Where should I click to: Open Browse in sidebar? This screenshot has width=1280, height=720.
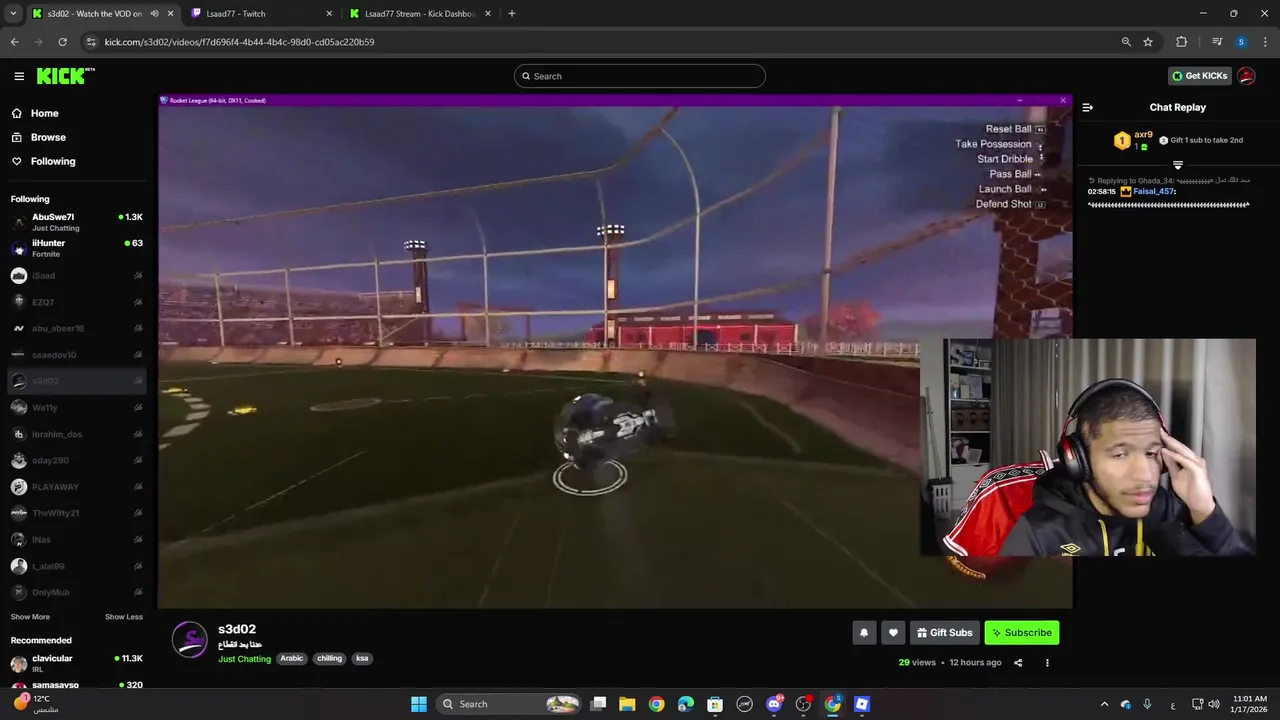[x=48, y=137]
